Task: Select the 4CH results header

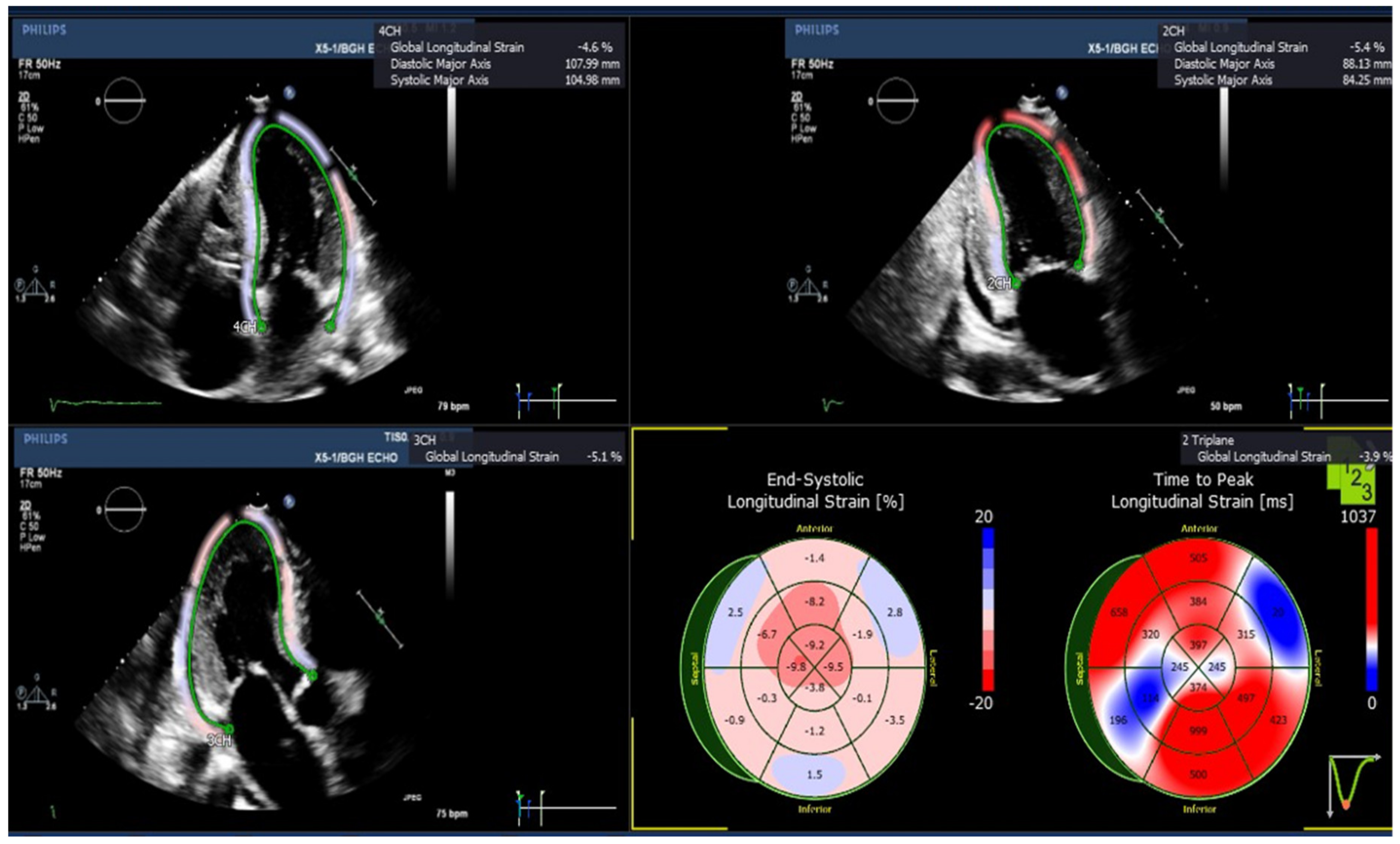Action: pyautogui.click(x=390, y=31)
